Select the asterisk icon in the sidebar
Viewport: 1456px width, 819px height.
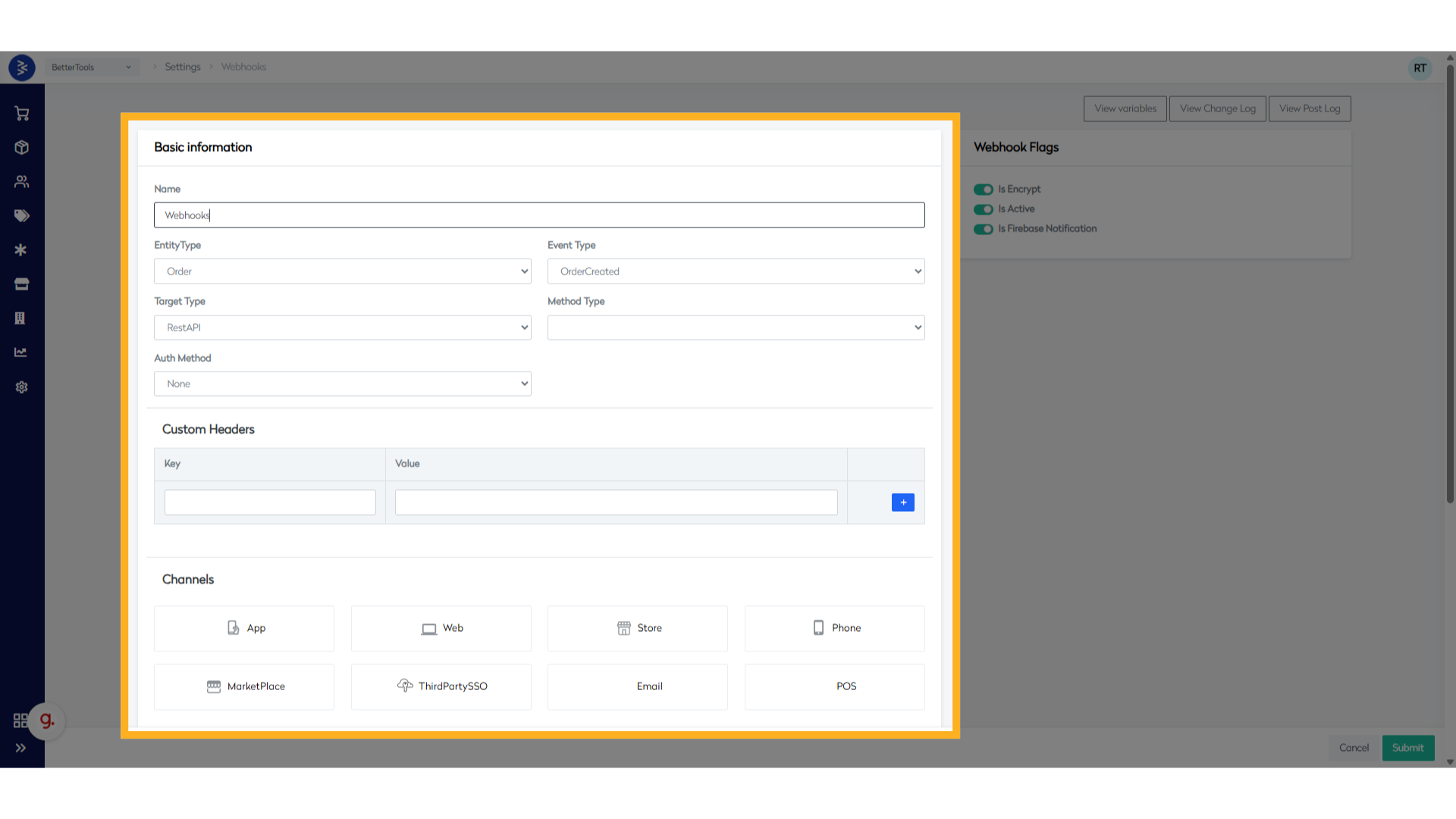pyautogui.click(x=21, y=249)
